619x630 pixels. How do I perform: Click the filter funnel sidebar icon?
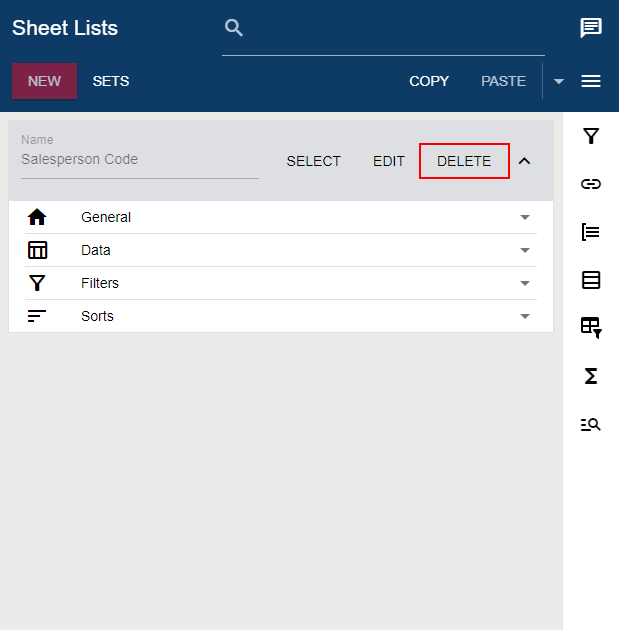pos(590,136)
